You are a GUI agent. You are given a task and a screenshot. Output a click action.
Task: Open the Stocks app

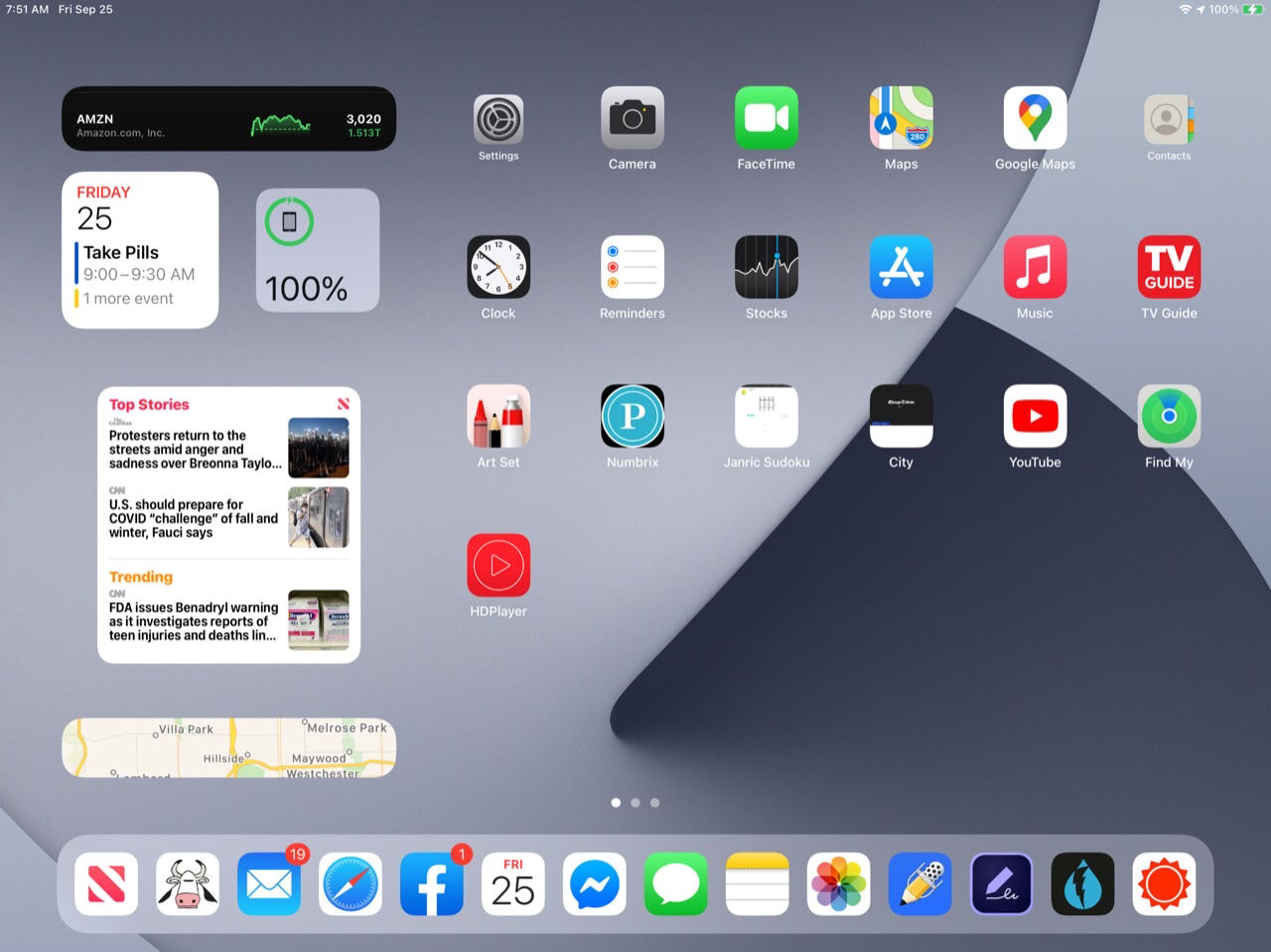point(767,267)
